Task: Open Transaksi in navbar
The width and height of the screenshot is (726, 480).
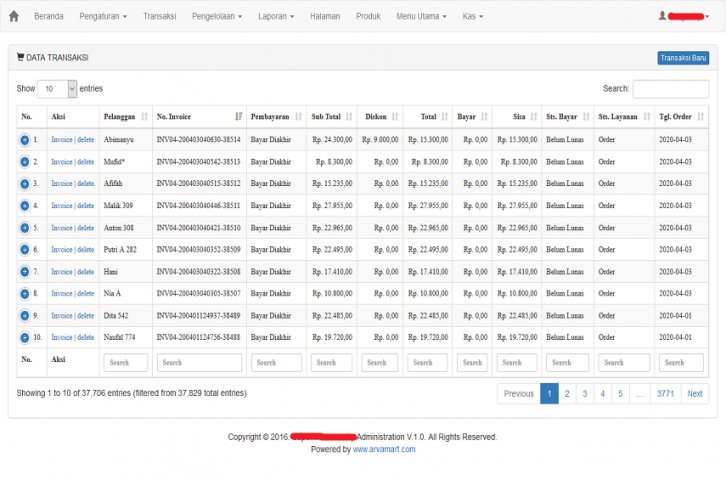Action: pos(159,16)
